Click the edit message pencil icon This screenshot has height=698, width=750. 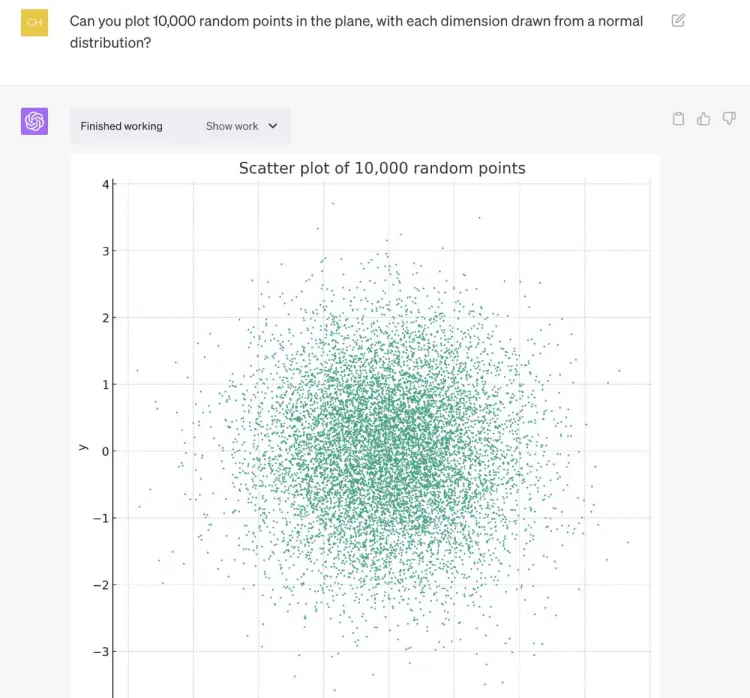pos(678,20)
